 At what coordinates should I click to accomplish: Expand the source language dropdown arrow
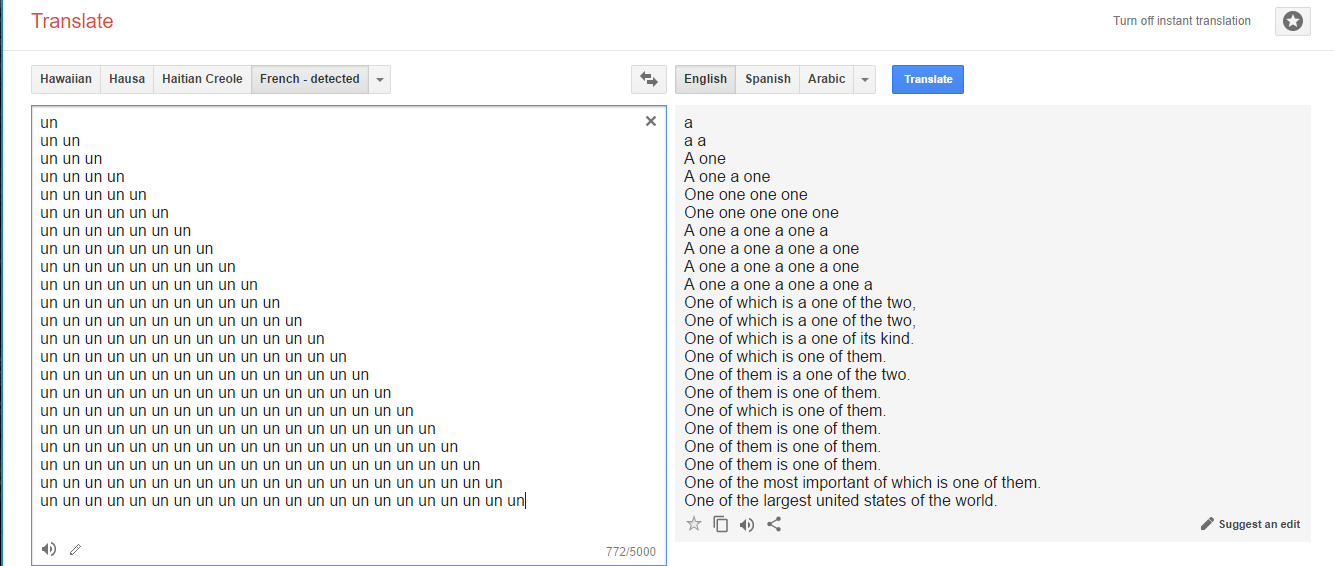(x=380, y=79)
